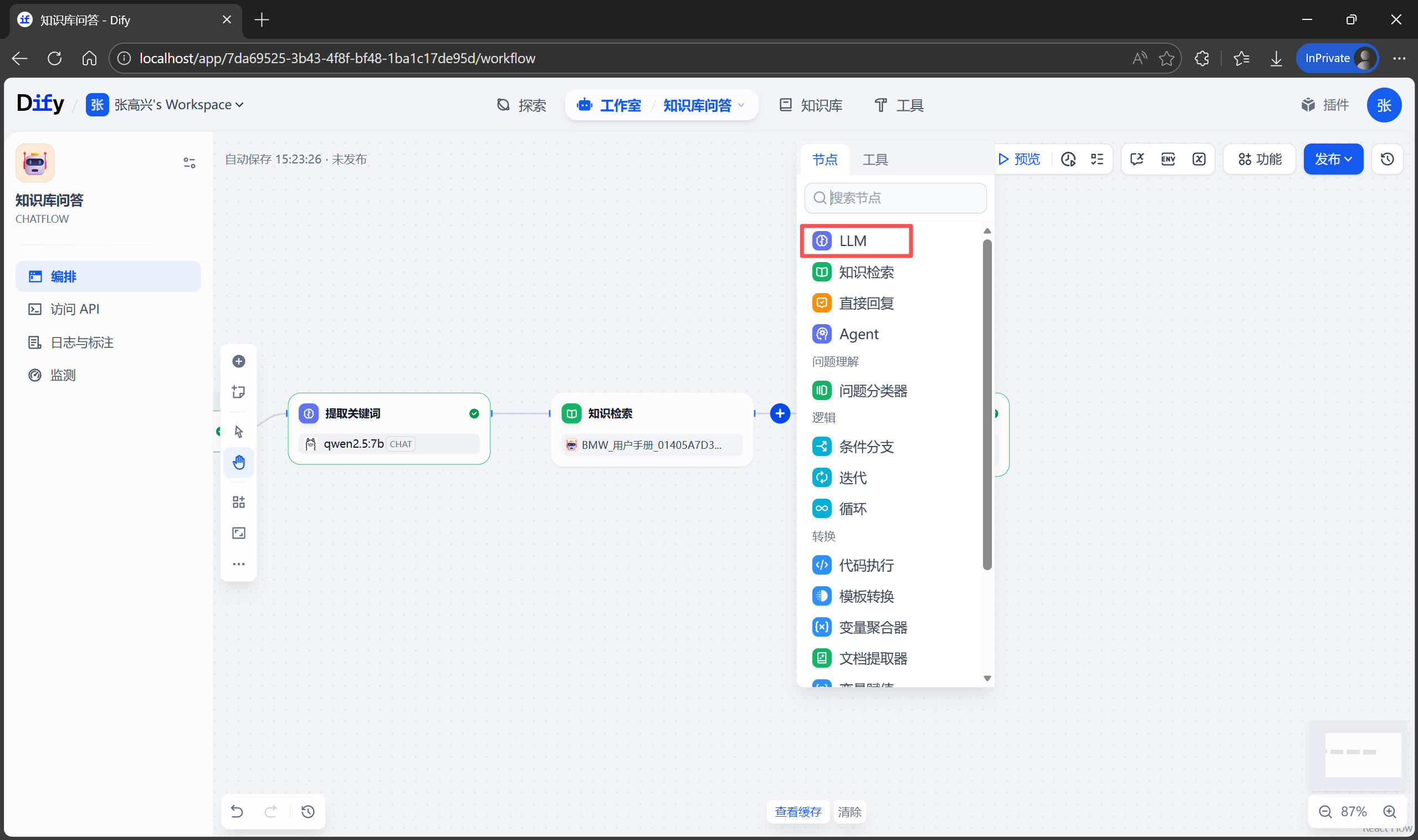This screenshot has width=1418, height=840.
Task: Click the 查看缓存 link
Action: click(797, 812)
